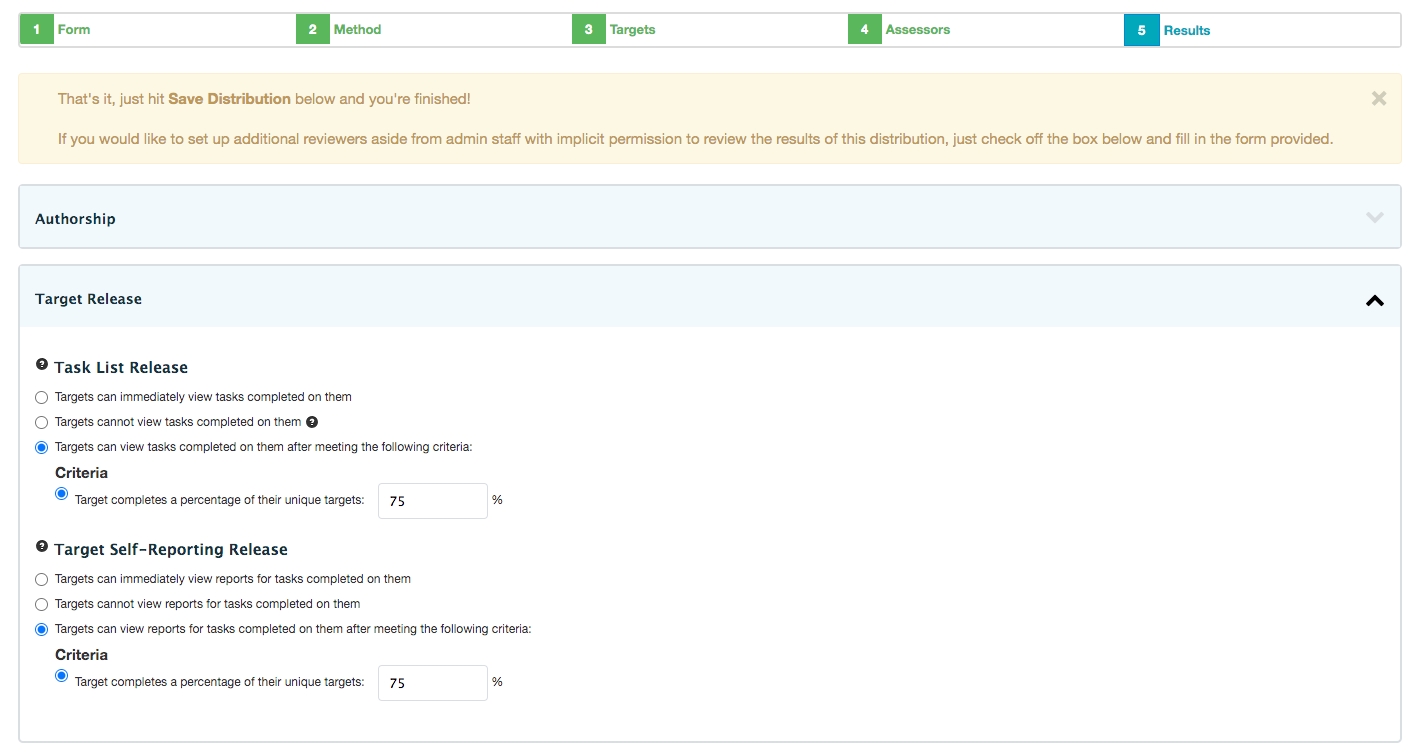Go to step 2 Method
Viewport: 1411px width, 753px height.
pos(357,30)
